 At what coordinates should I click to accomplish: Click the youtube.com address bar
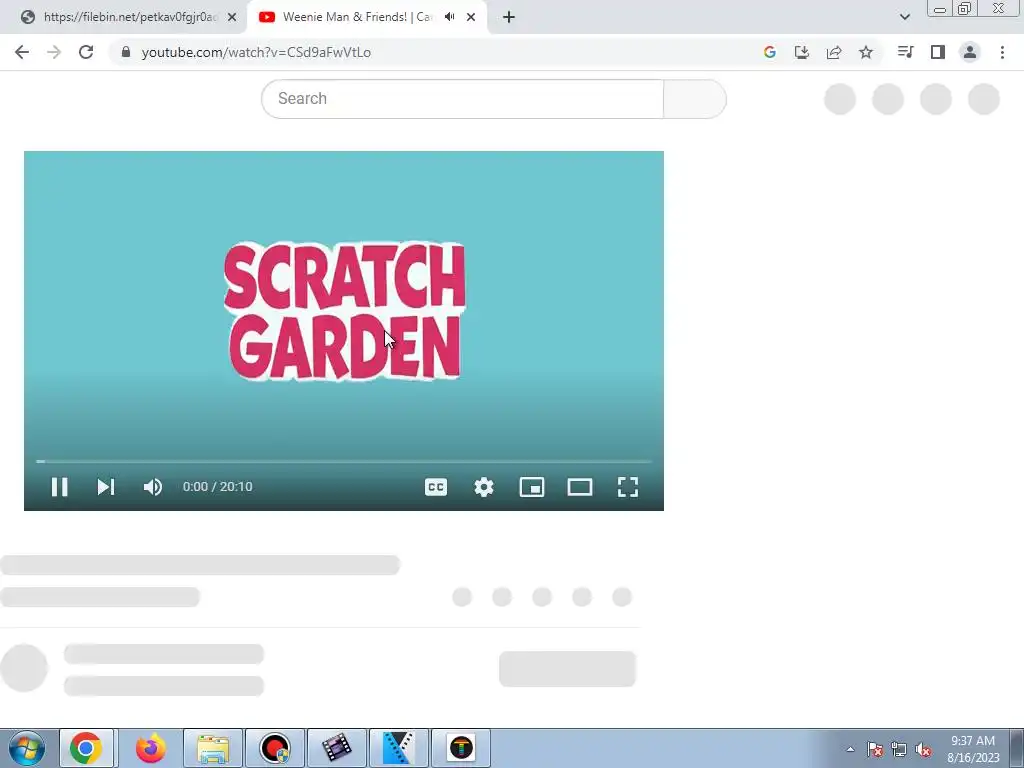tap(257, 52)
